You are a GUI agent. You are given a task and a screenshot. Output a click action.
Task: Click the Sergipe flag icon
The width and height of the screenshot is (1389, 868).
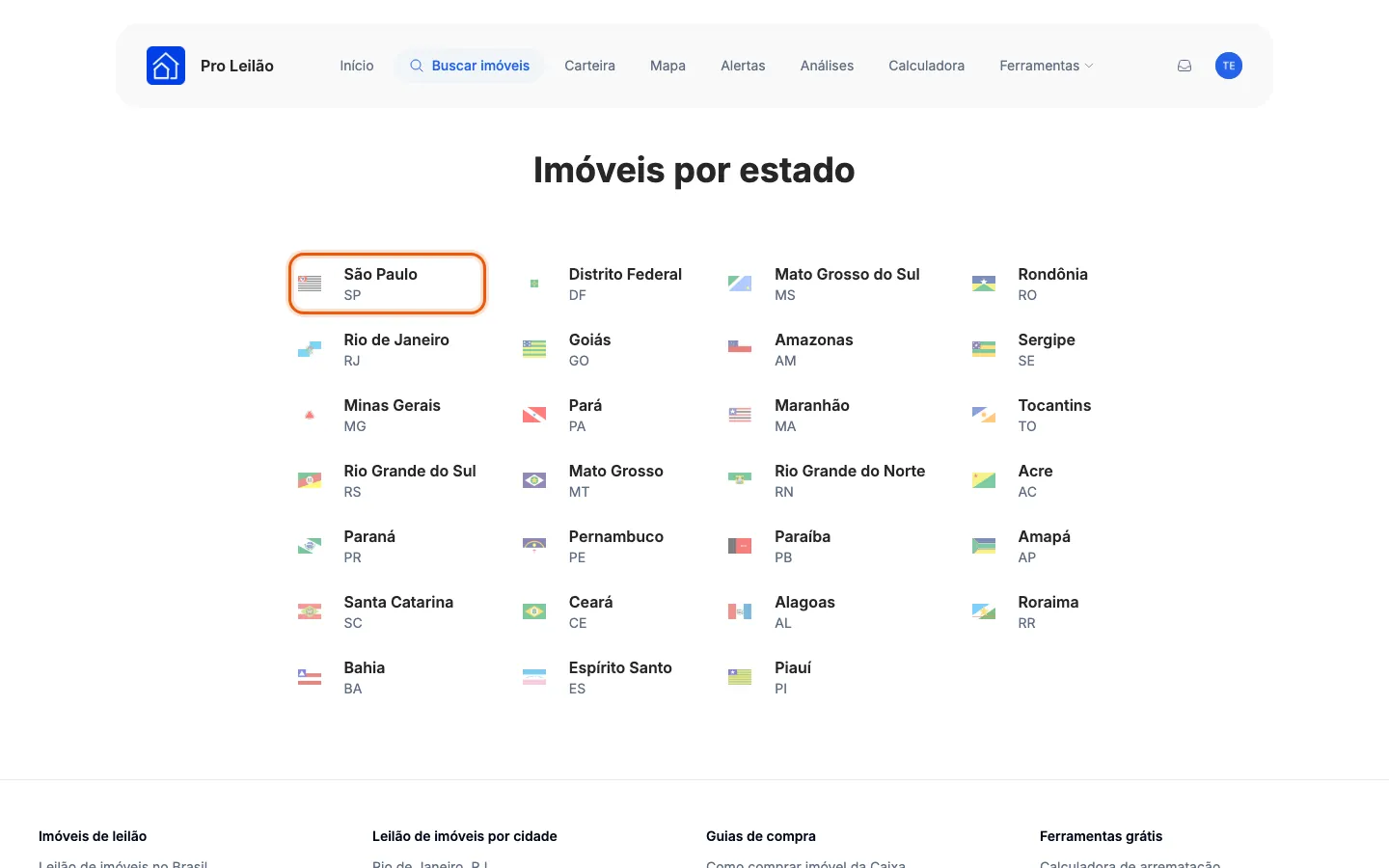pos(984,349)
